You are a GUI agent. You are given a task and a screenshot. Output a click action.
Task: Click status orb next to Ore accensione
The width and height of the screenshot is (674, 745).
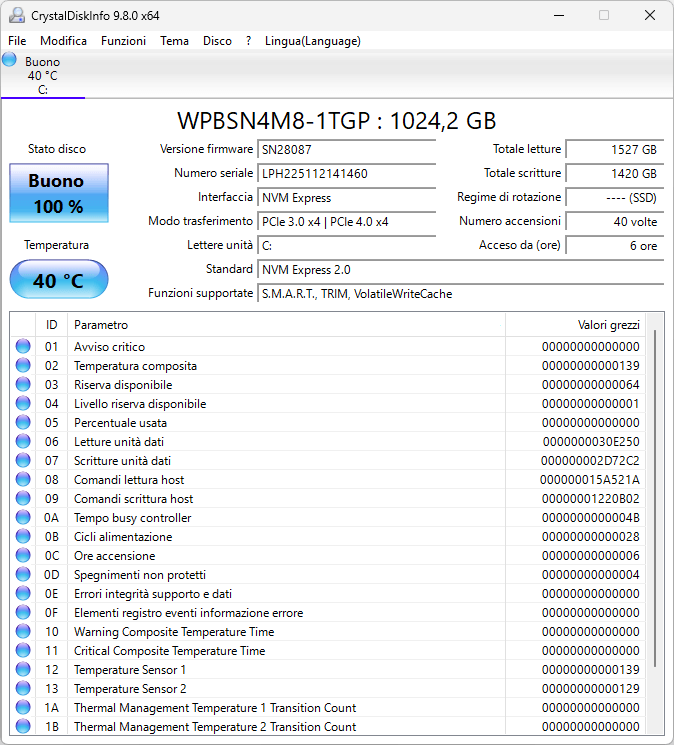23,556
